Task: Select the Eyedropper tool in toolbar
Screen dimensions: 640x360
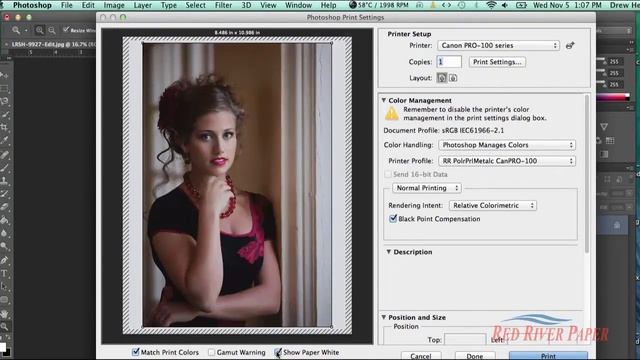Action: coord(4,140)
